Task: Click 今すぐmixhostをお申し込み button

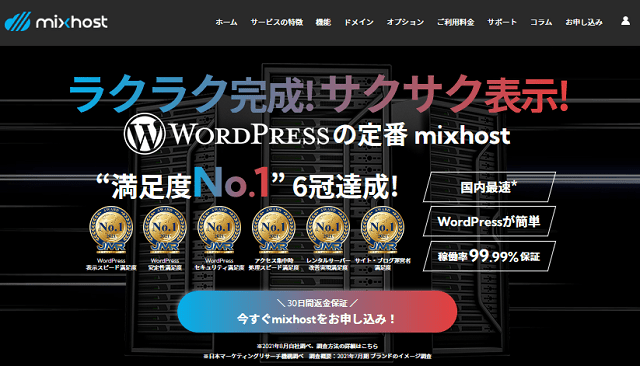Action: (x=317, y=312)
